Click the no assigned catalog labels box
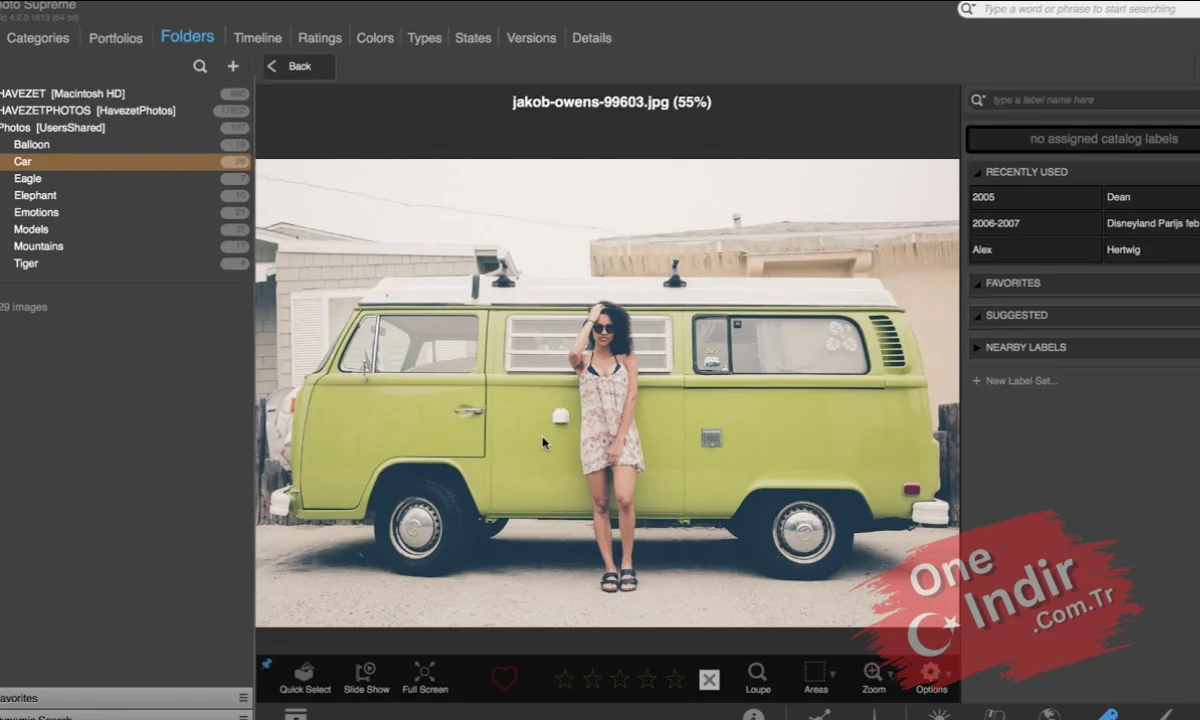The width and height of the screenshot is (1200, 720). click(x=1084, y=139)
